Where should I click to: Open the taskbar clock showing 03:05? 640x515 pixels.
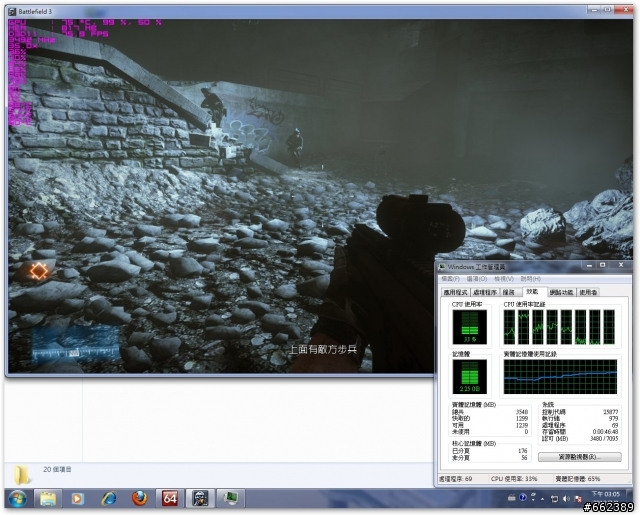[x=606, y=494]
